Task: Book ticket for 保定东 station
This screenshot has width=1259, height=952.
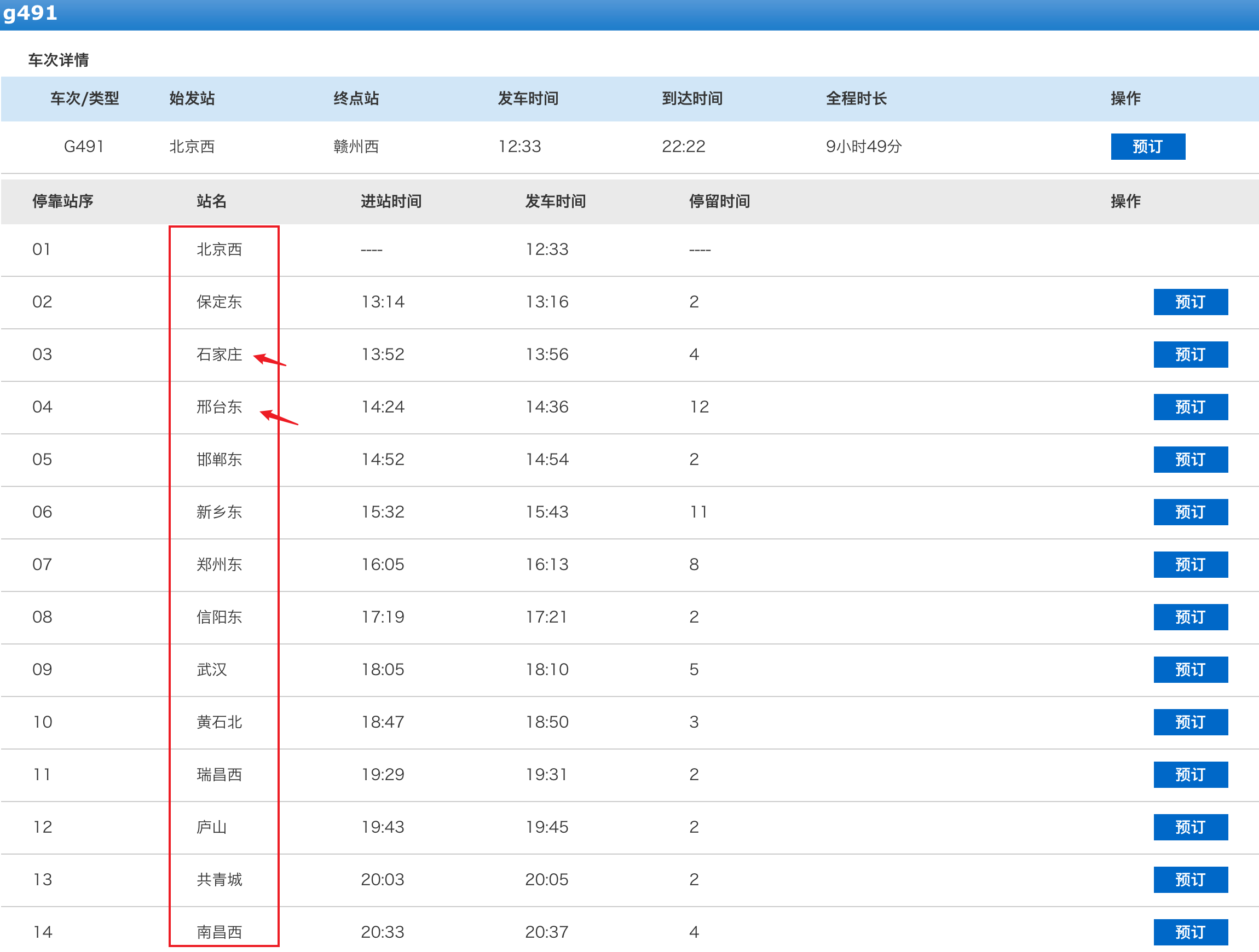Action: 1190,301
